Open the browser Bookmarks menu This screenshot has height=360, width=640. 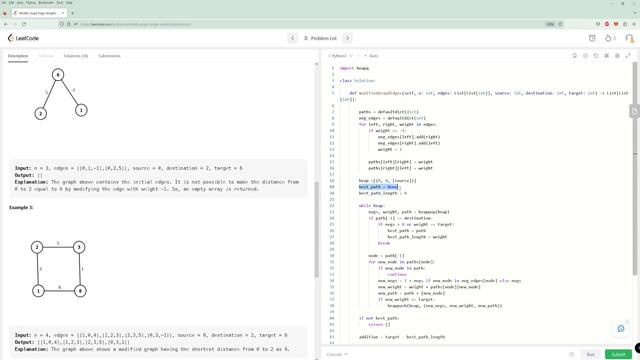coord(46,2)
